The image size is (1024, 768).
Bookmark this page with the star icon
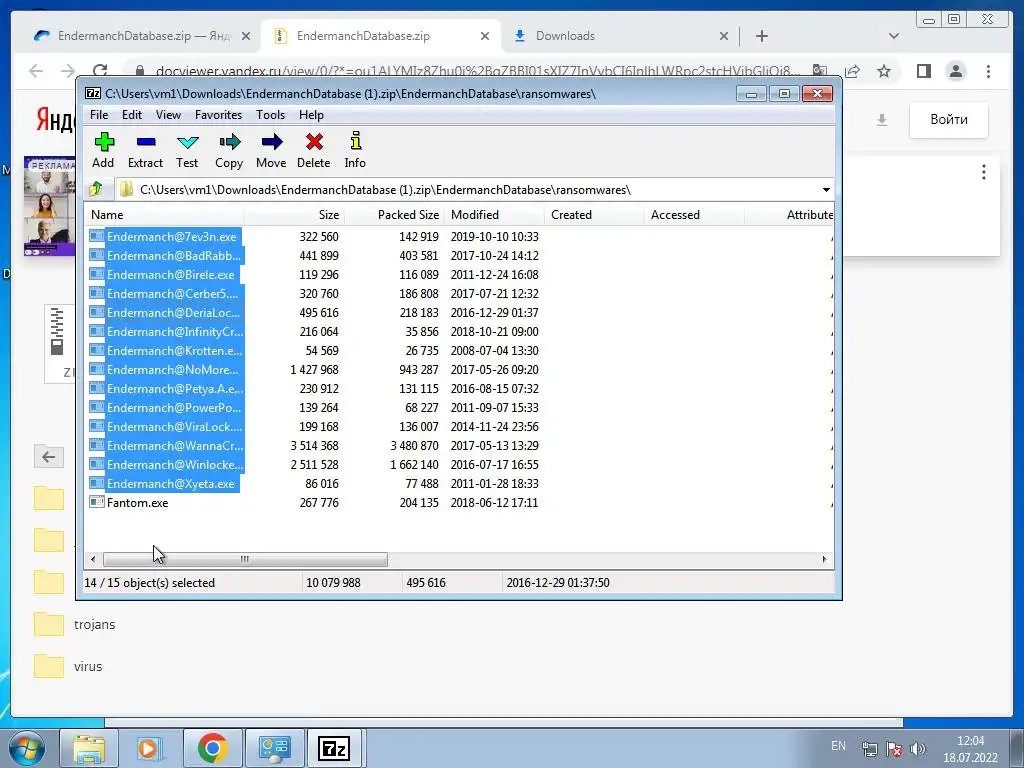click(884, 71)
